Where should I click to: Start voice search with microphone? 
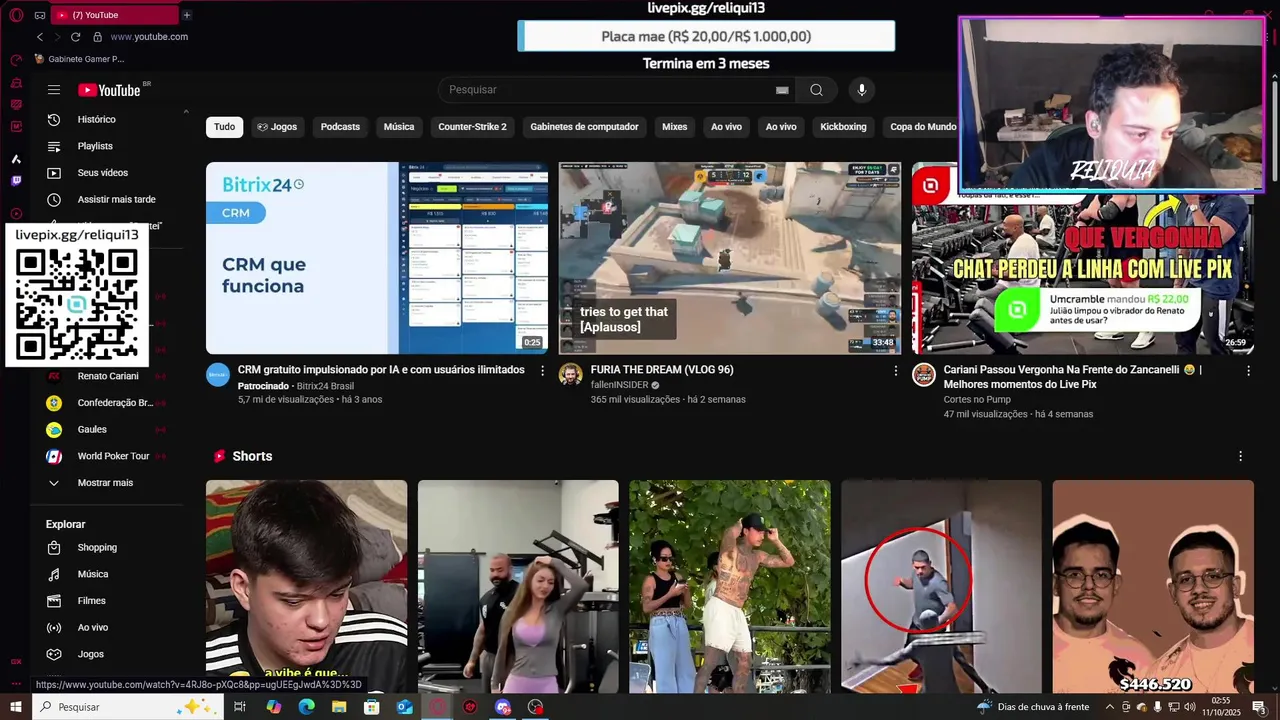point(862,90)
